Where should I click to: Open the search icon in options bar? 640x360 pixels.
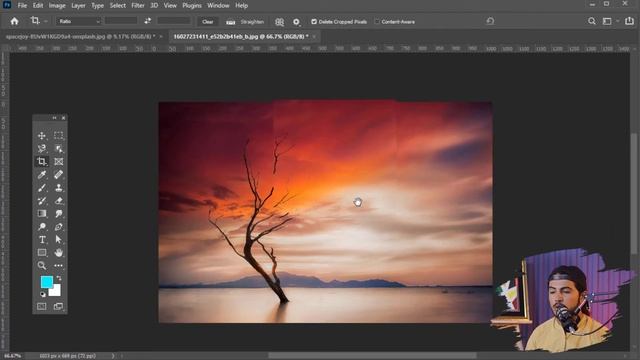click(591, 21)
